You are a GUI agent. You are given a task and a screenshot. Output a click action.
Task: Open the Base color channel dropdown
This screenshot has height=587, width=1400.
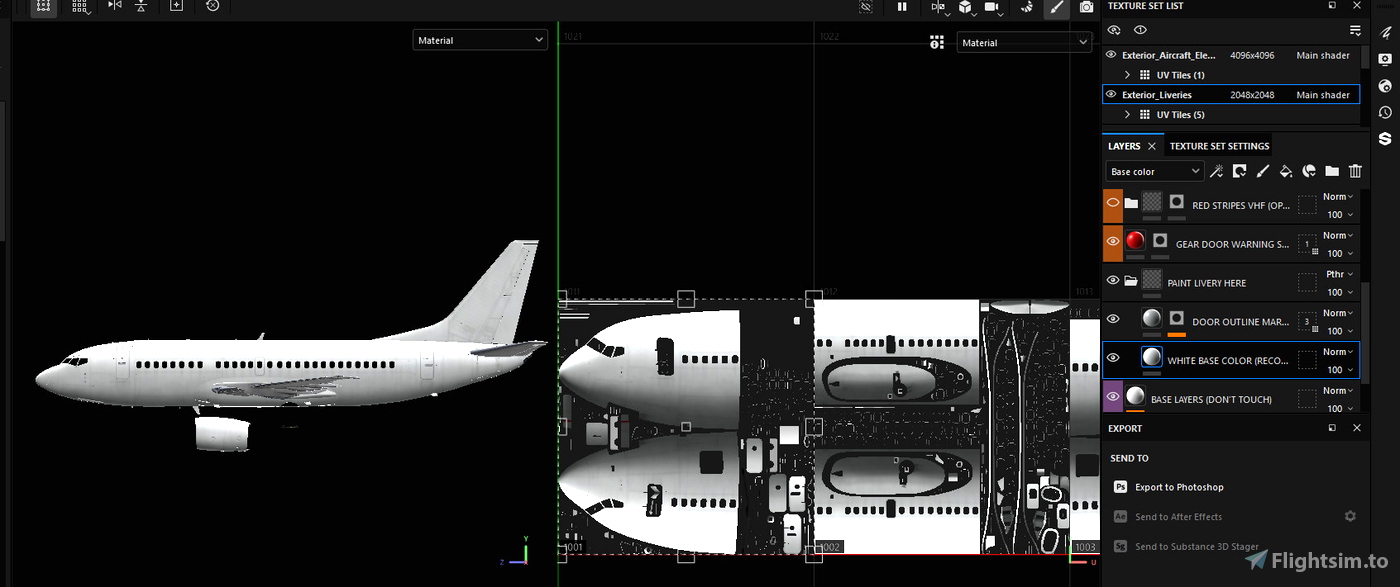(x=1153, y=171)
